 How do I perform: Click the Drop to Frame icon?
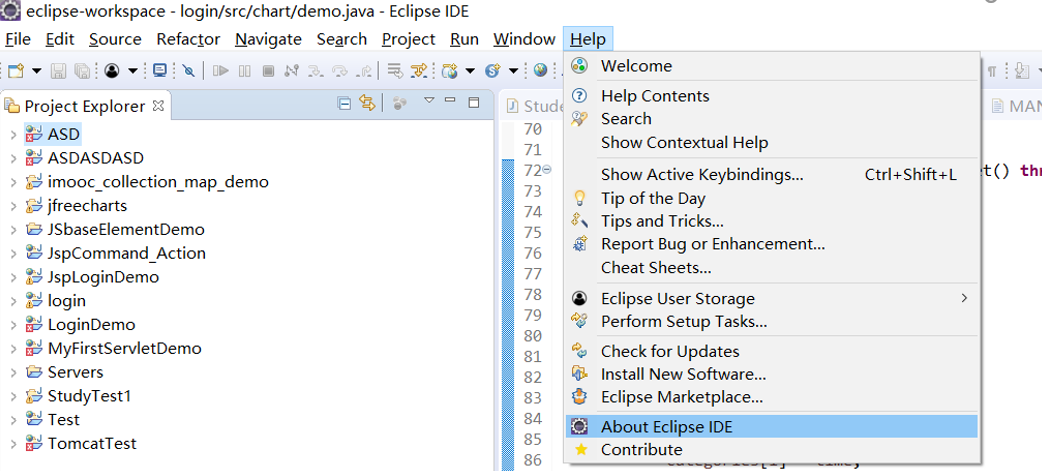395,70
